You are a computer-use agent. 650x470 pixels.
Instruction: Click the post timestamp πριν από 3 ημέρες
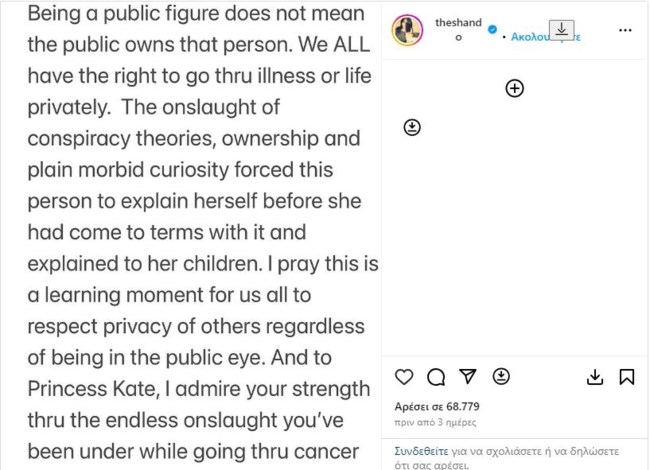[432, 423]
